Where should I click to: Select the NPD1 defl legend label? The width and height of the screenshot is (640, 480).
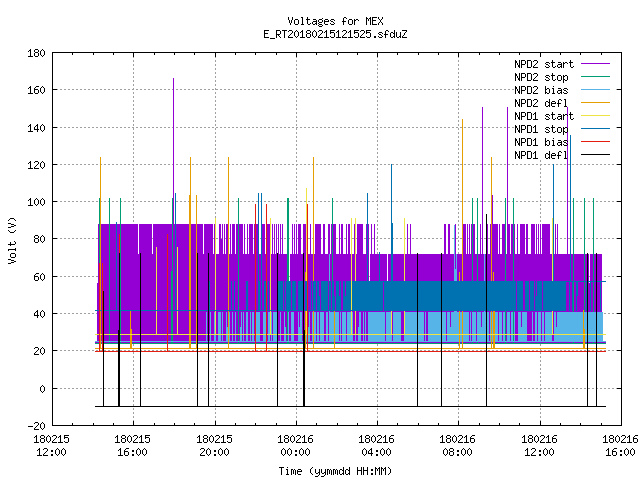click(541, 155)
